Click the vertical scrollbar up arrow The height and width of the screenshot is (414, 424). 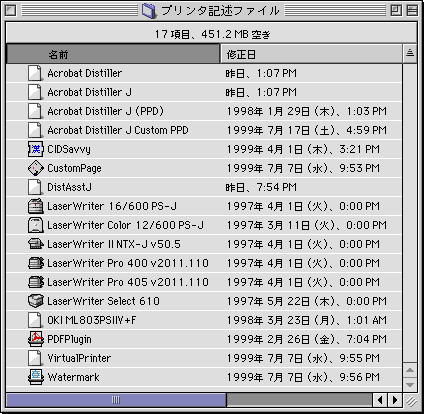tap(410, 370)
